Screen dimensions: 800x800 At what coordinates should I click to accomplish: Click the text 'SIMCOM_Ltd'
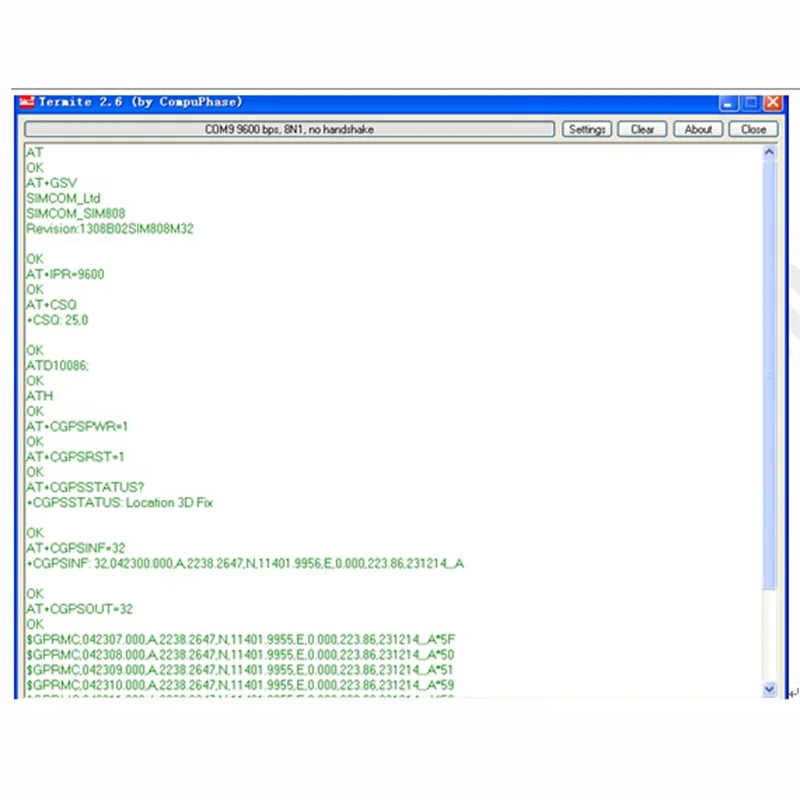point(63,198)
